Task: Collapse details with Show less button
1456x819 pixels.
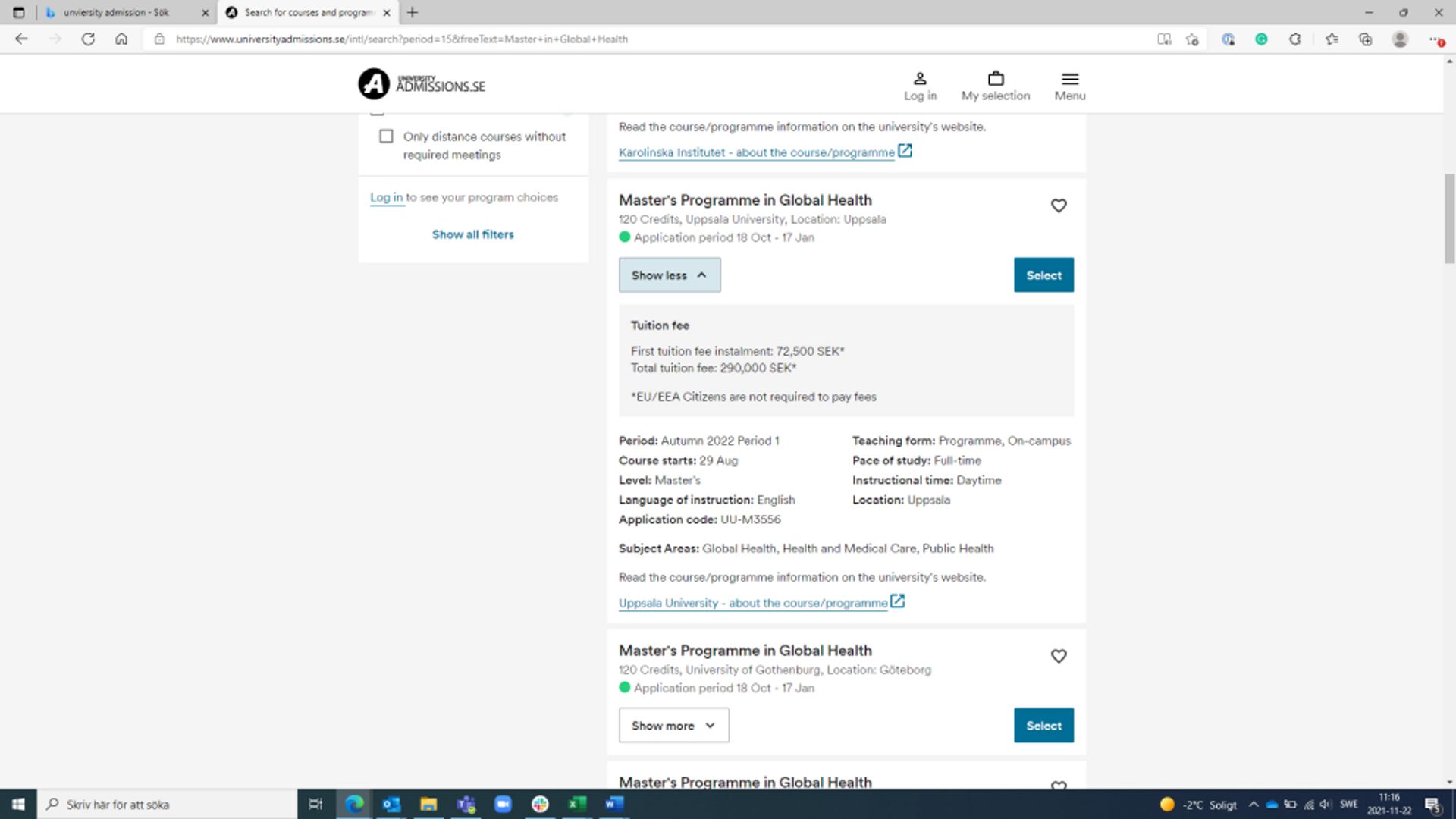Action: 670,275
